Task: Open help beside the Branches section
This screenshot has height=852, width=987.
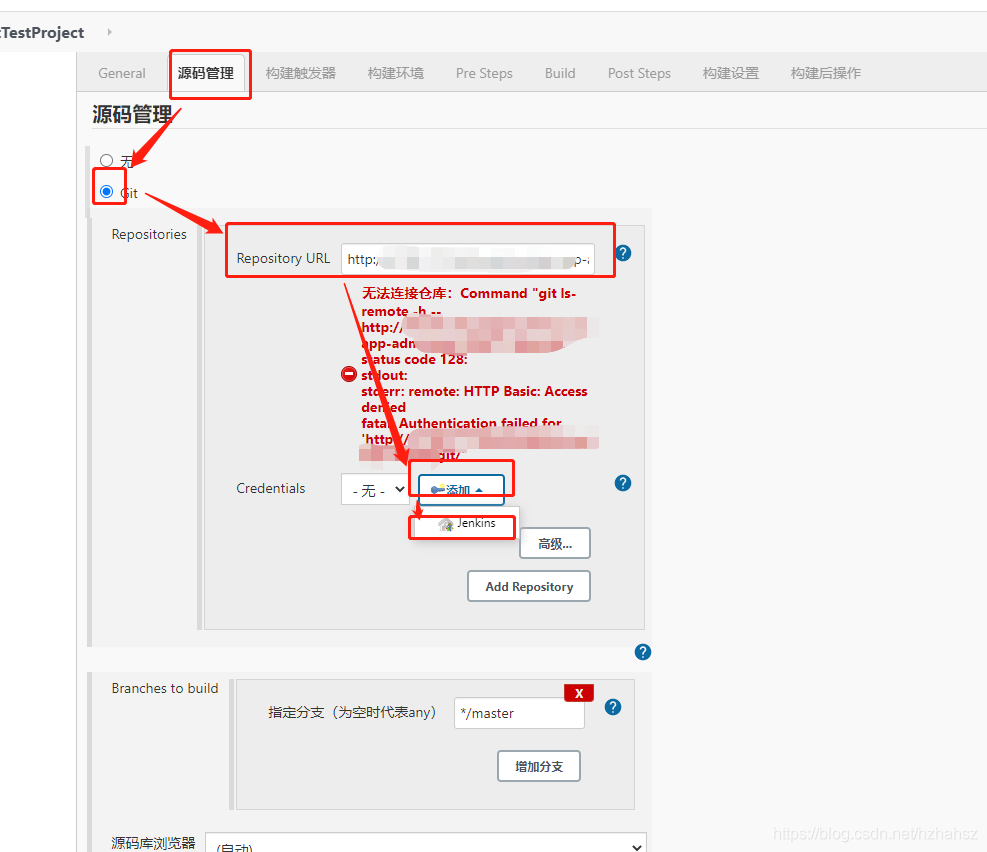Action: click(x=642, y=652)
